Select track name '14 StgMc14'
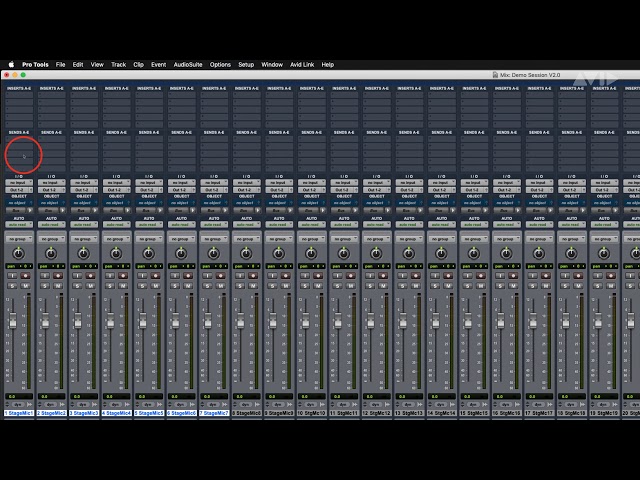 pyautogui.click(x=442, y=413)
